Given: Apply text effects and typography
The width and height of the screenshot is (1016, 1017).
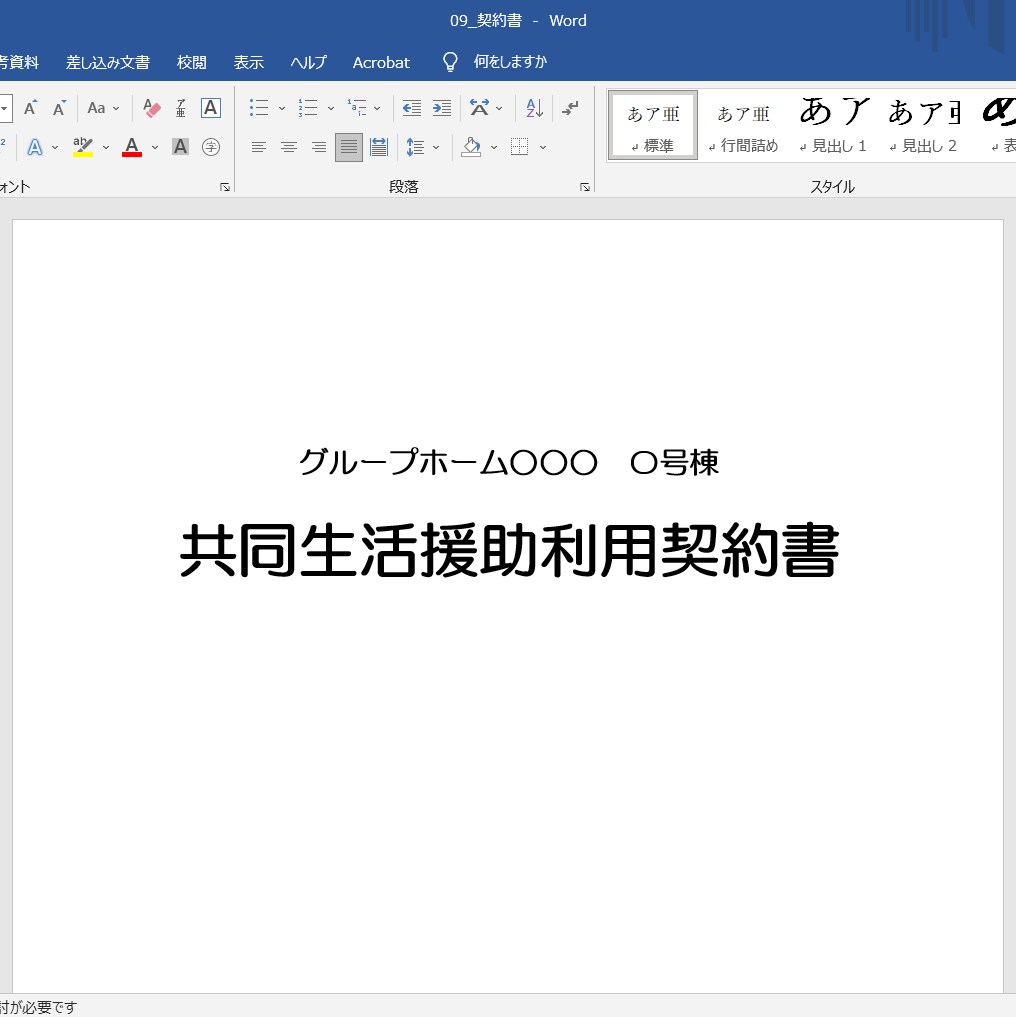Looking at the screenshot, I should pyautogui.click(x=35, y=147).
